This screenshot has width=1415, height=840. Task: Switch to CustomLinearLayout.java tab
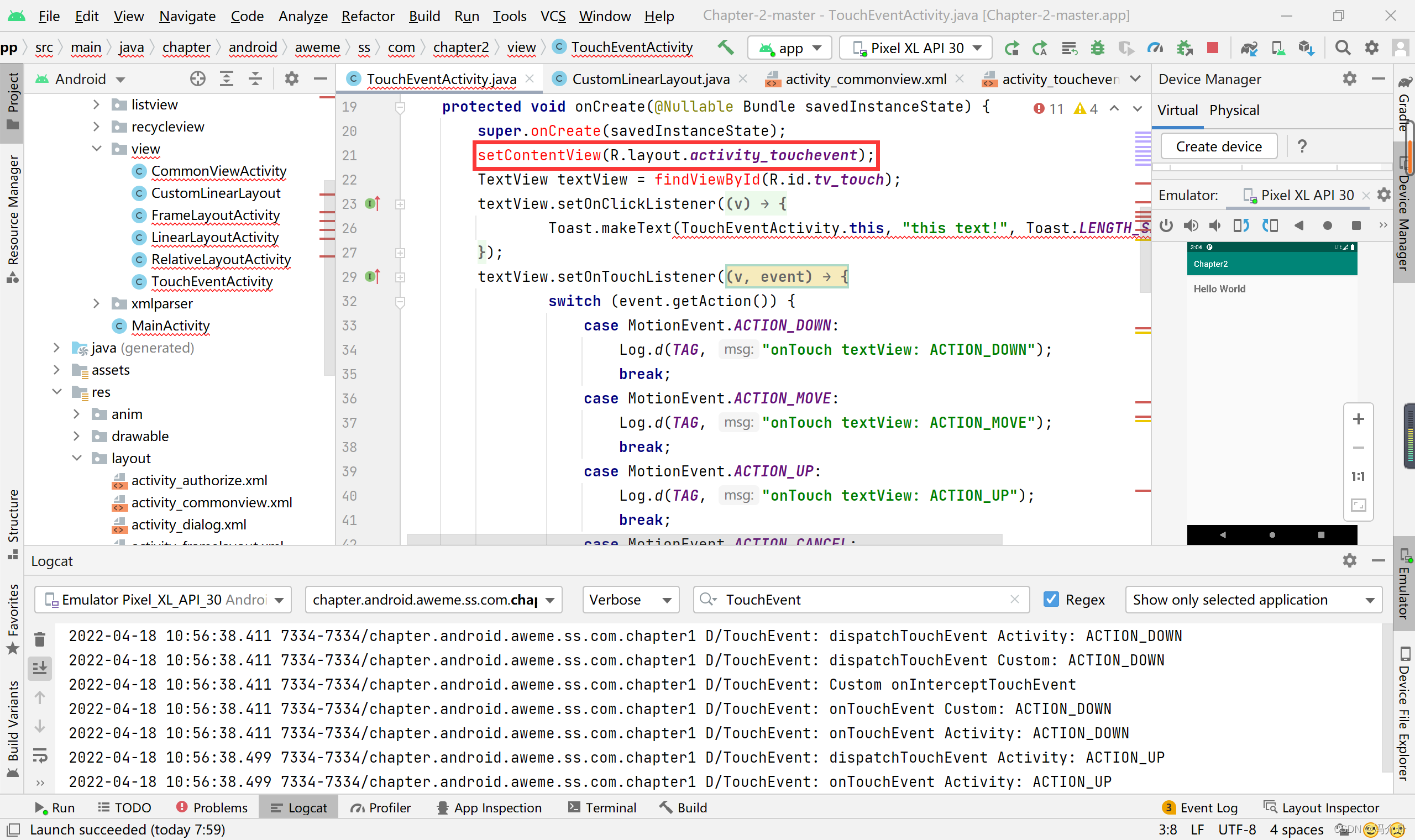point(650,79)
